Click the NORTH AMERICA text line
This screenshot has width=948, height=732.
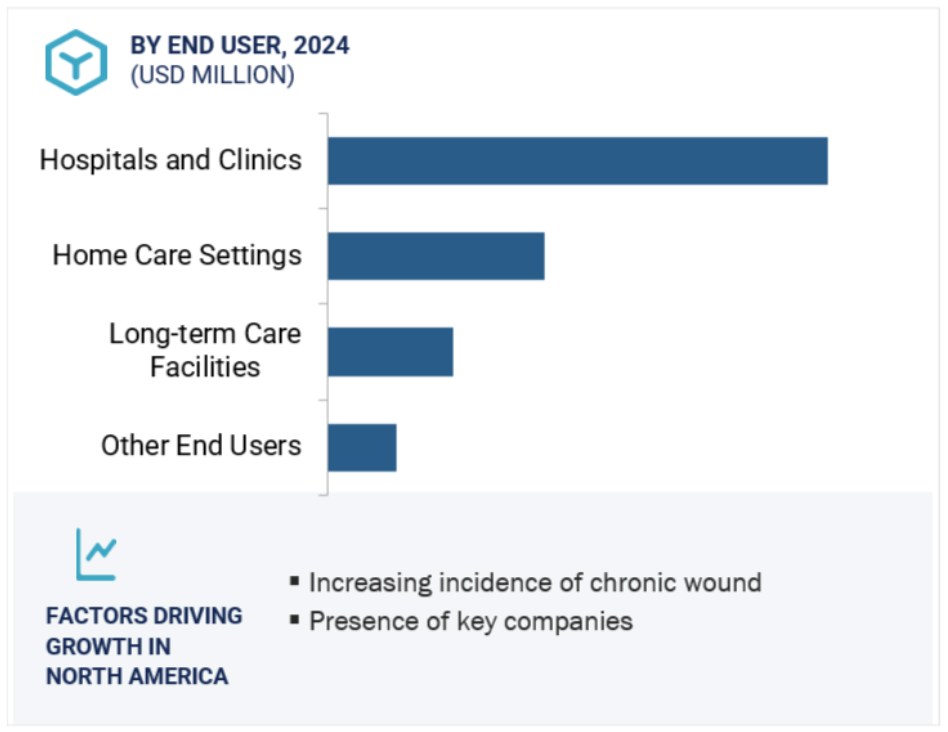pyautogui.click(x=137, y=676)
